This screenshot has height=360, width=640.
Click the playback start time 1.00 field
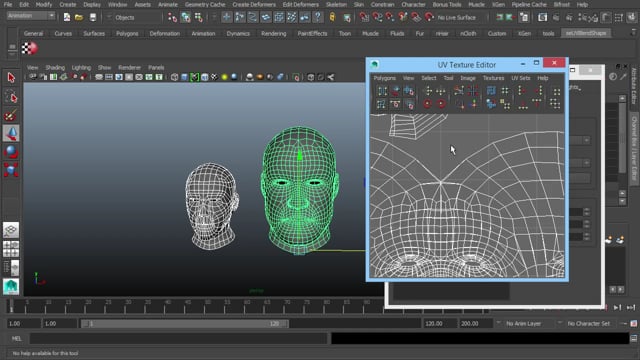click(x=60, y=324)
